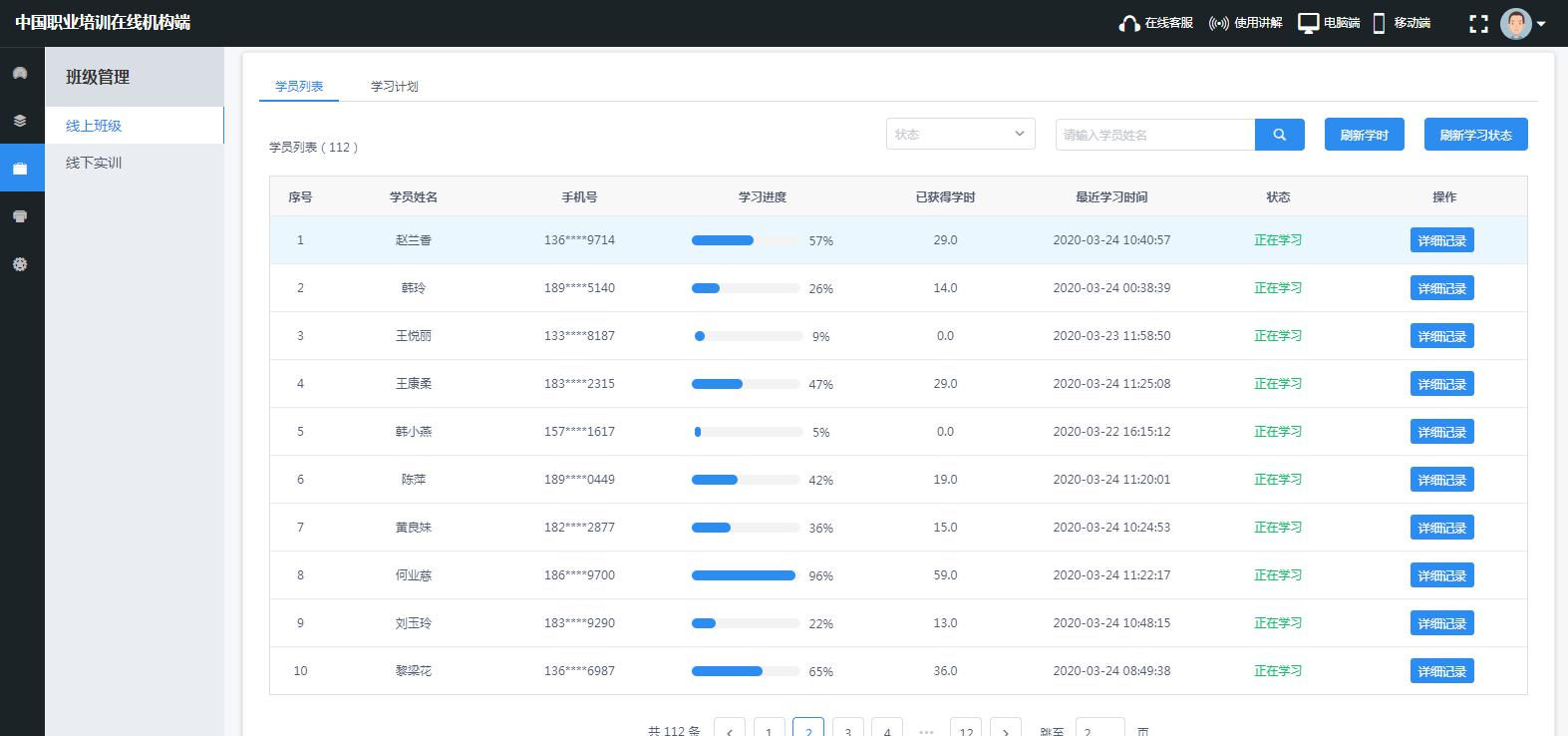Click the 刷新学习状态 button
Image resolution: width=1568 pixels, height=736 pixels.
coord(1475,135)
